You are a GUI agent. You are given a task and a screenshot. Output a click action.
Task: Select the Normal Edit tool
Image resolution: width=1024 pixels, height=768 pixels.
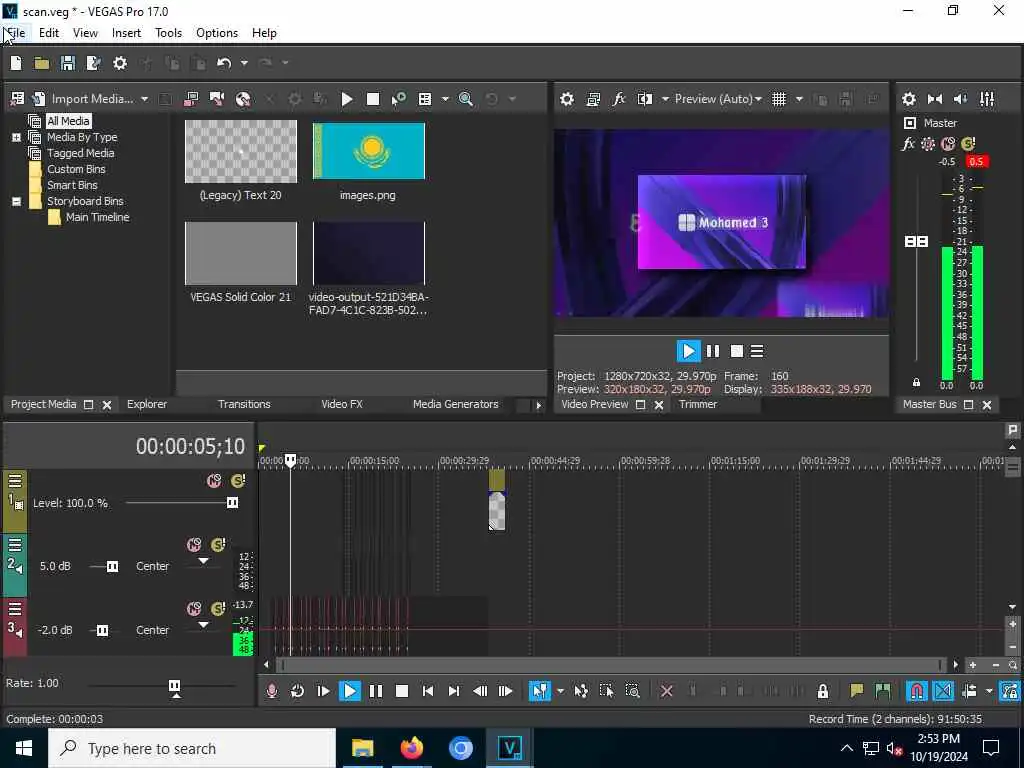[539, 691]
